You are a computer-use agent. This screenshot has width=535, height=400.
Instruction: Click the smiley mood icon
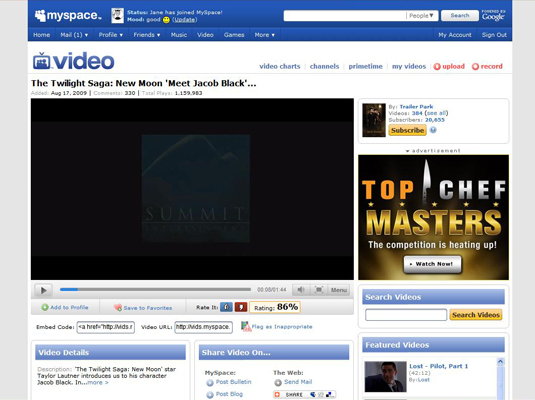(166, 20)
